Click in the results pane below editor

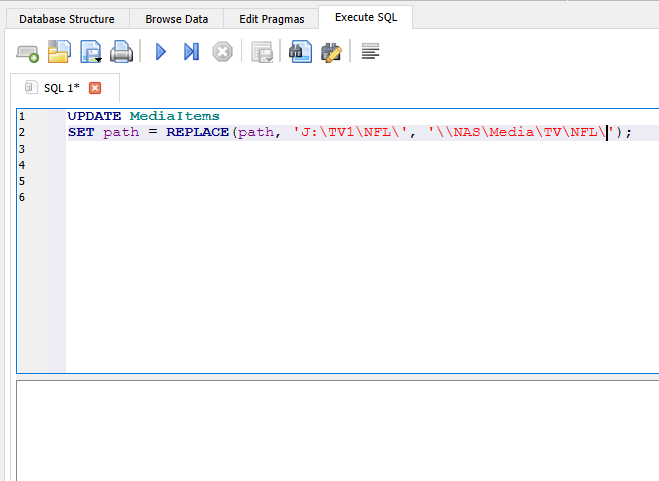pos(337,431)
